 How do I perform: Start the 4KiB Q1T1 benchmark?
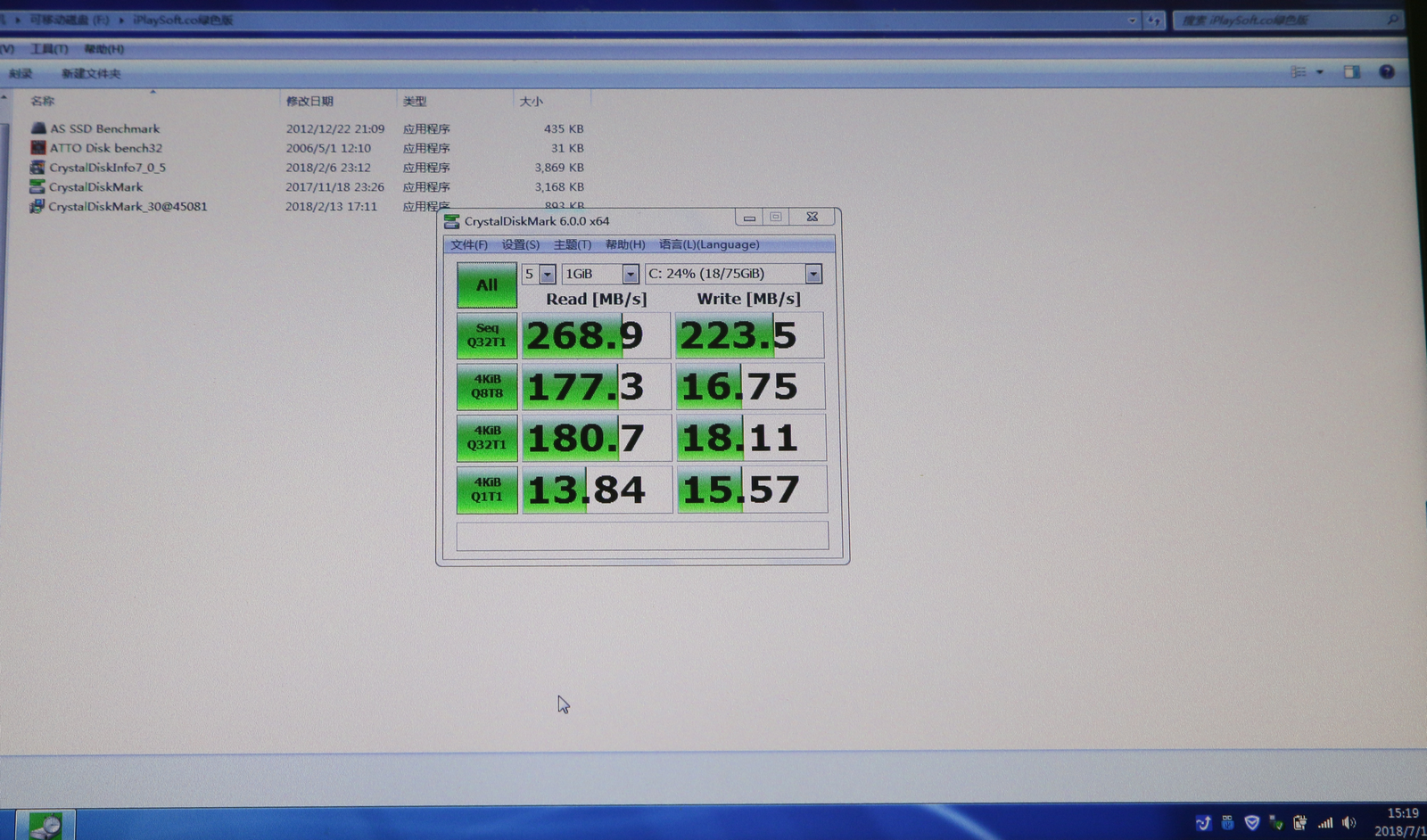tap(487, 490)
